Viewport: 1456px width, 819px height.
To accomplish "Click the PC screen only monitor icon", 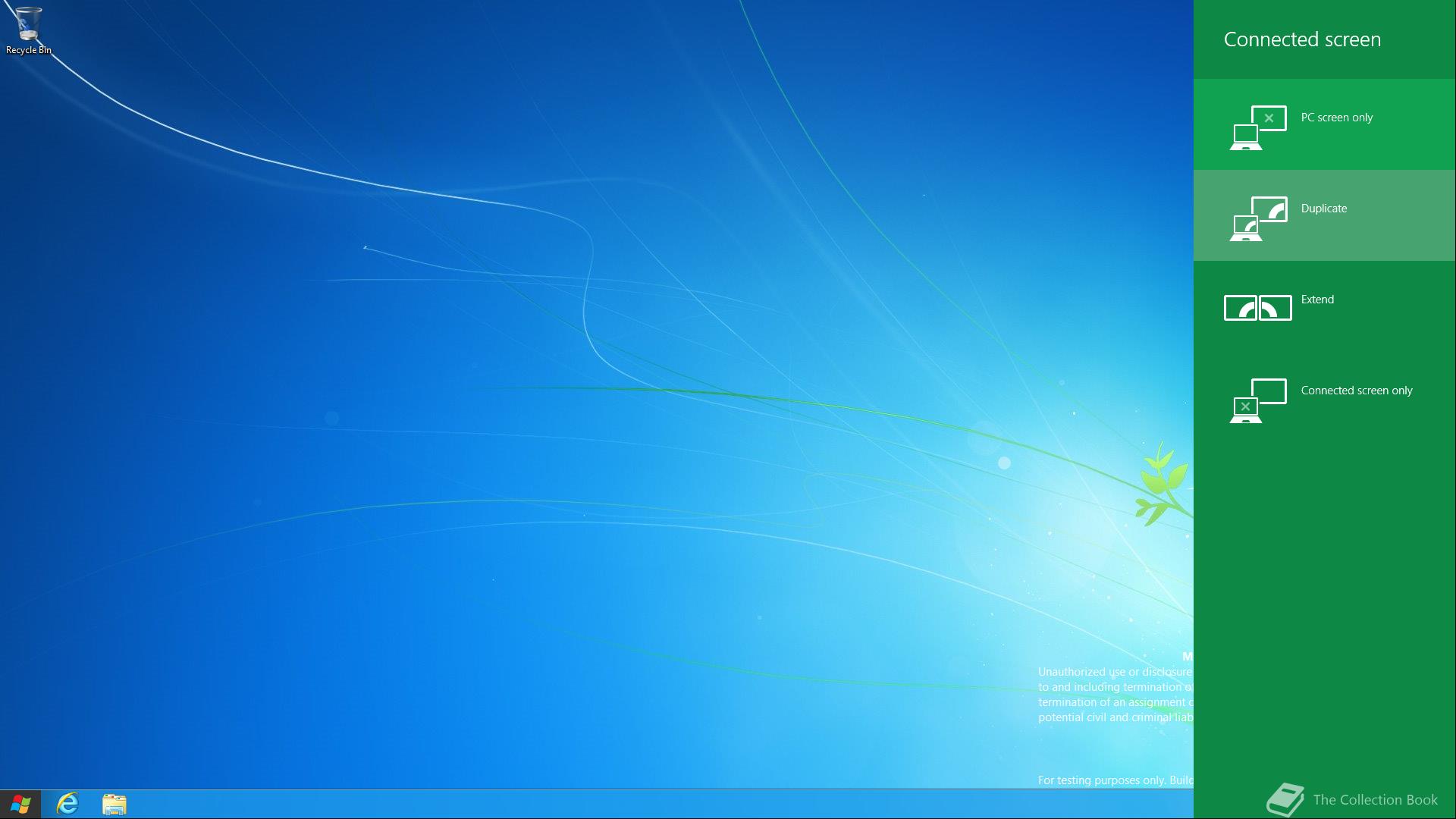I will point(1257,127).
